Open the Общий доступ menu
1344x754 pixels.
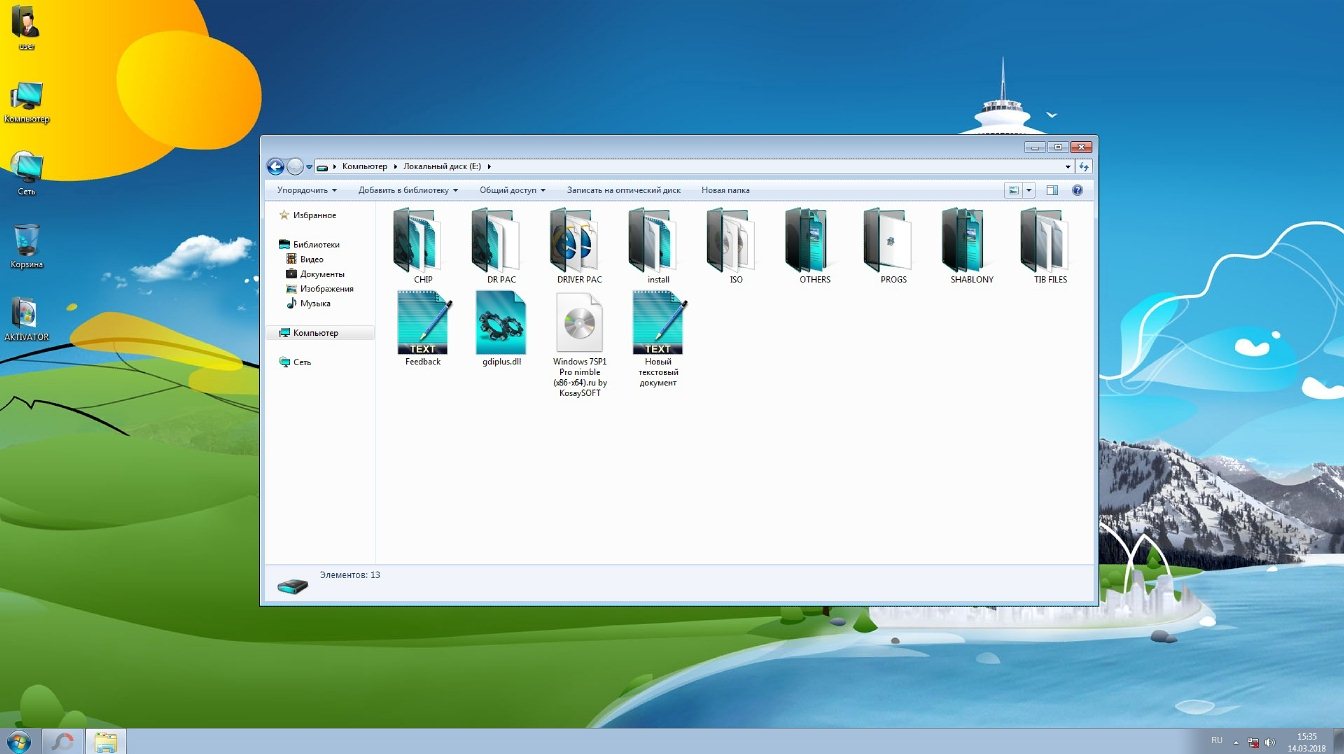coord(512,190)
